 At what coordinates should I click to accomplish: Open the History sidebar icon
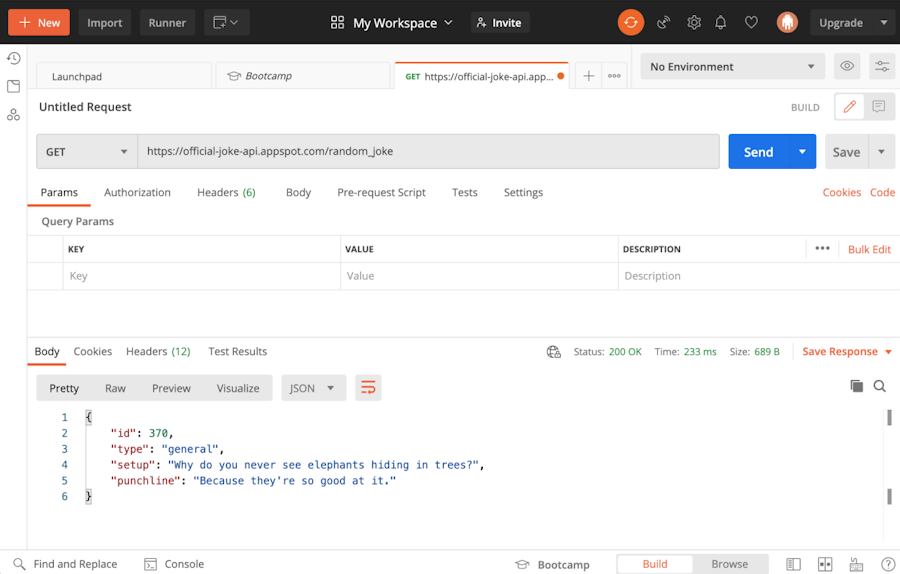[13, 58]
